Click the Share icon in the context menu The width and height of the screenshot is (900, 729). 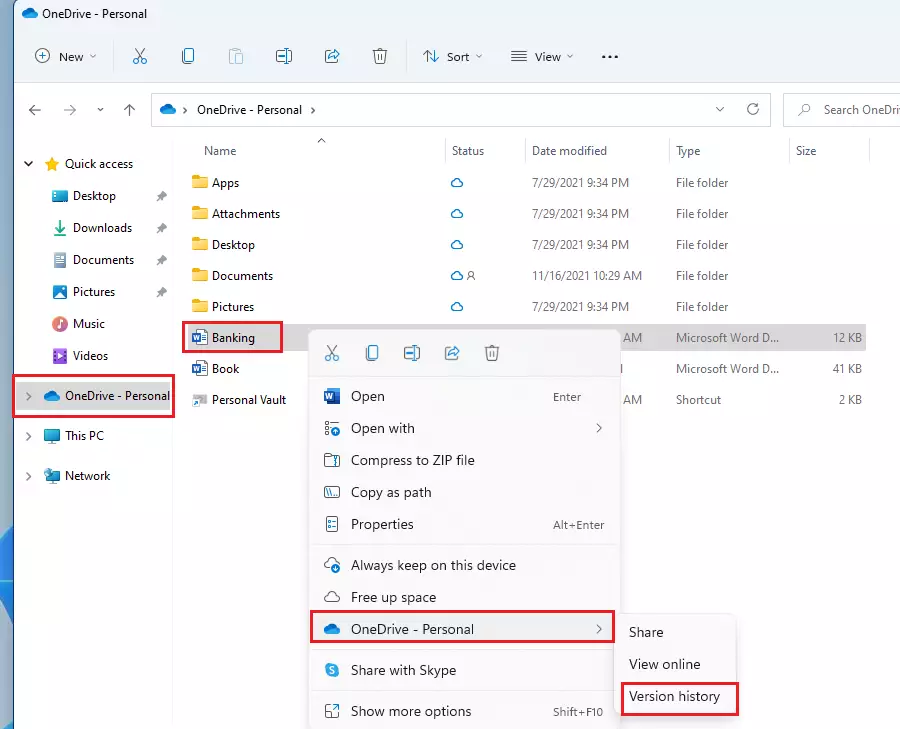pos(452,353)
